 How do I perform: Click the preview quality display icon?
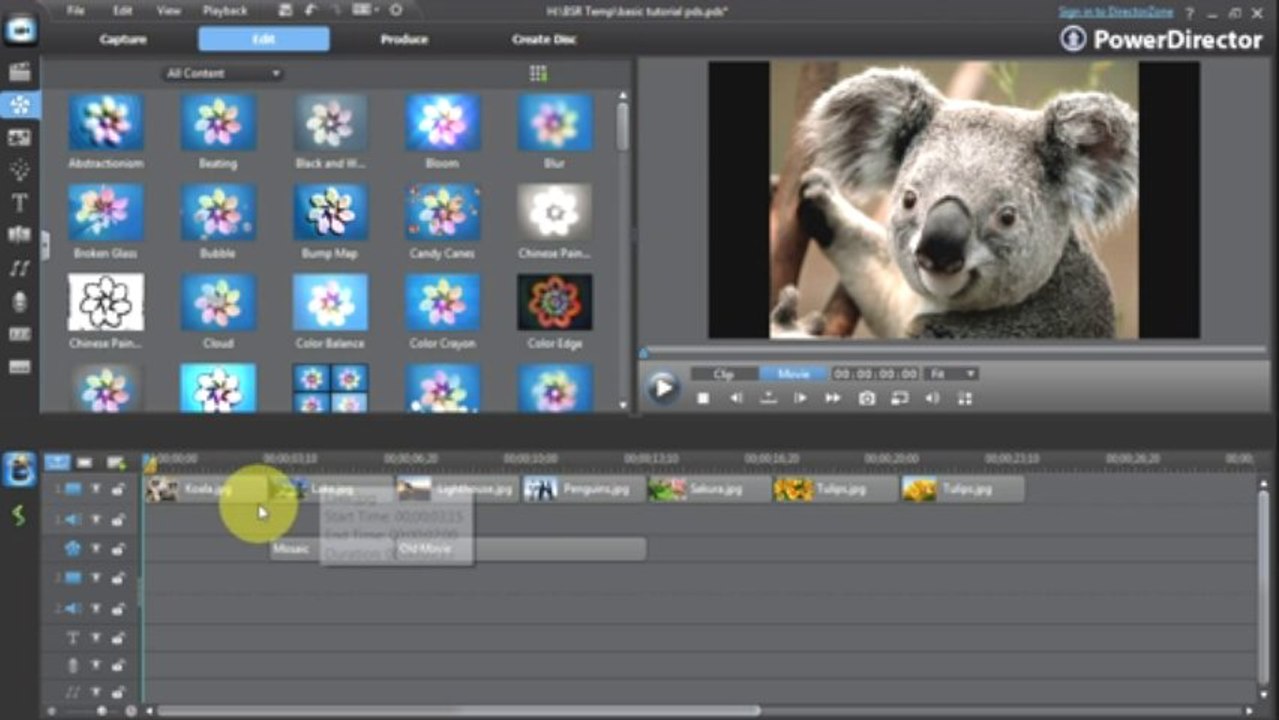pos(899,398)
